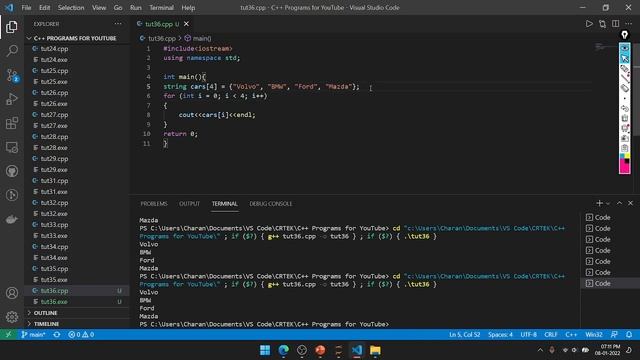Viewport: 640px width, 360px height.
Task: Open tut24.cpp in the Explorer list
Action: pyautogui.click(x=77, y=49)
